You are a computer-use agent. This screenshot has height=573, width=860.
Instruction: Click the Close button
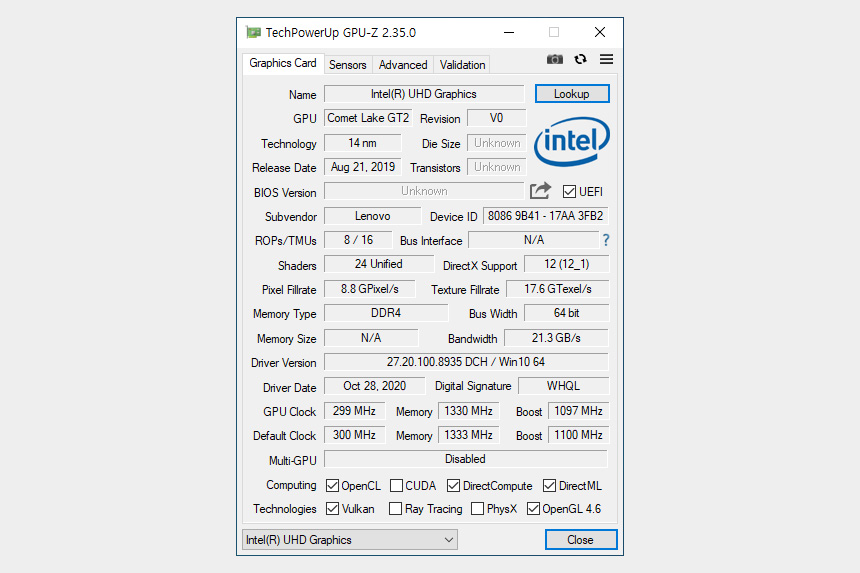581,540
